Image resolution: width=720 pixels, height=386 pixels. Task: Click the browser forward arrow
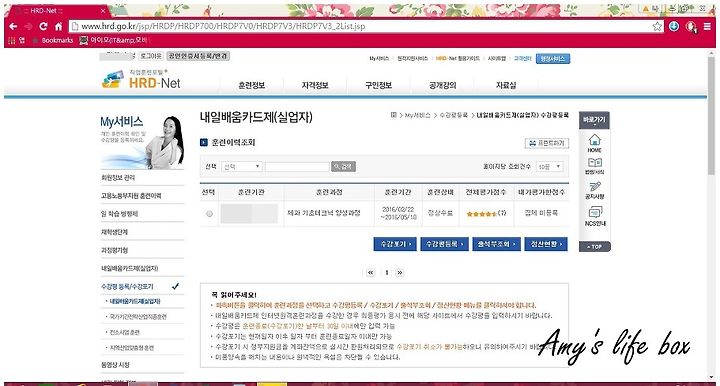28,27
